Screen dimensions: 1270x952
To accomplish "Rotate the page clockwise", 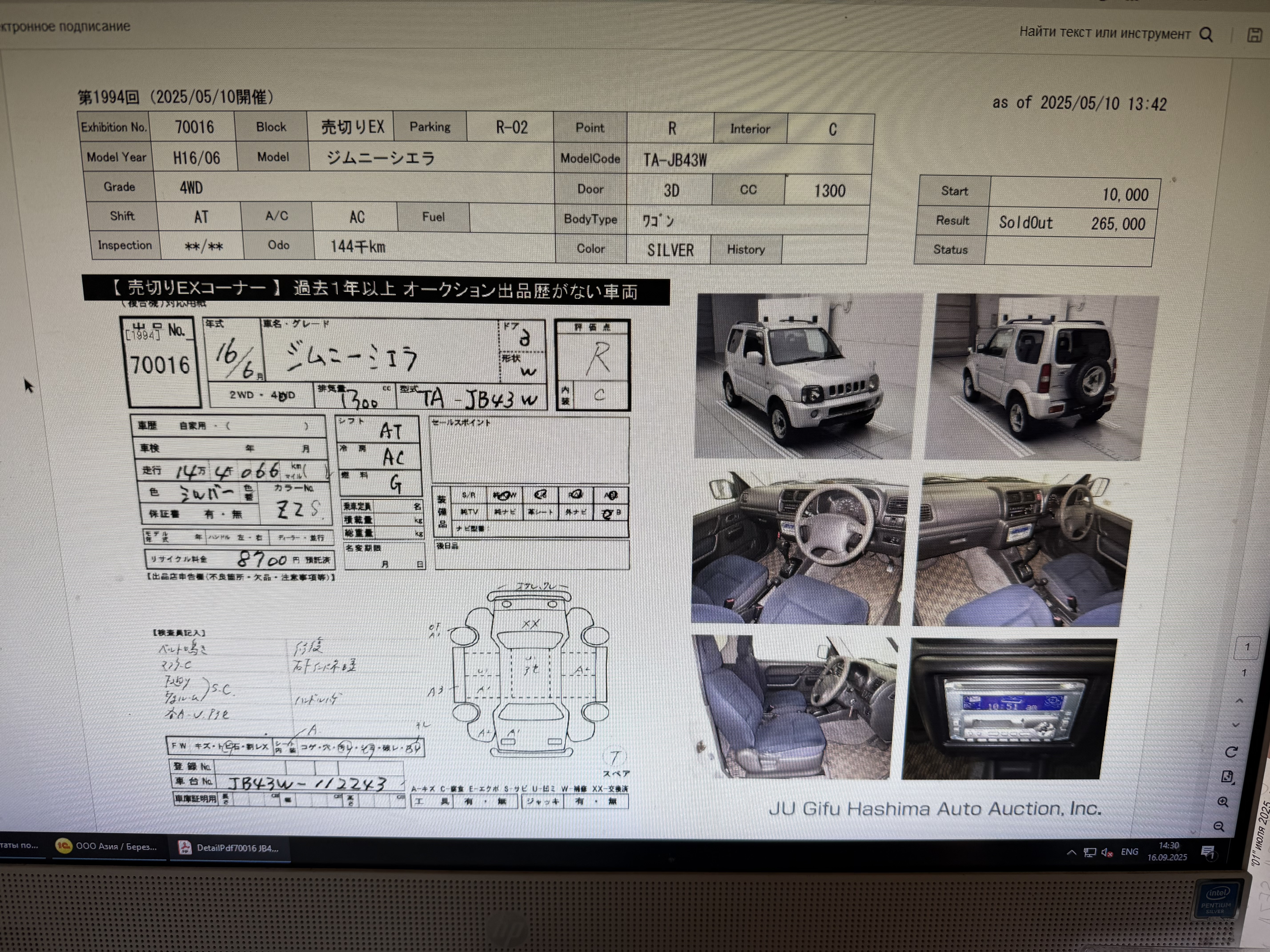I will point(1231,752).
